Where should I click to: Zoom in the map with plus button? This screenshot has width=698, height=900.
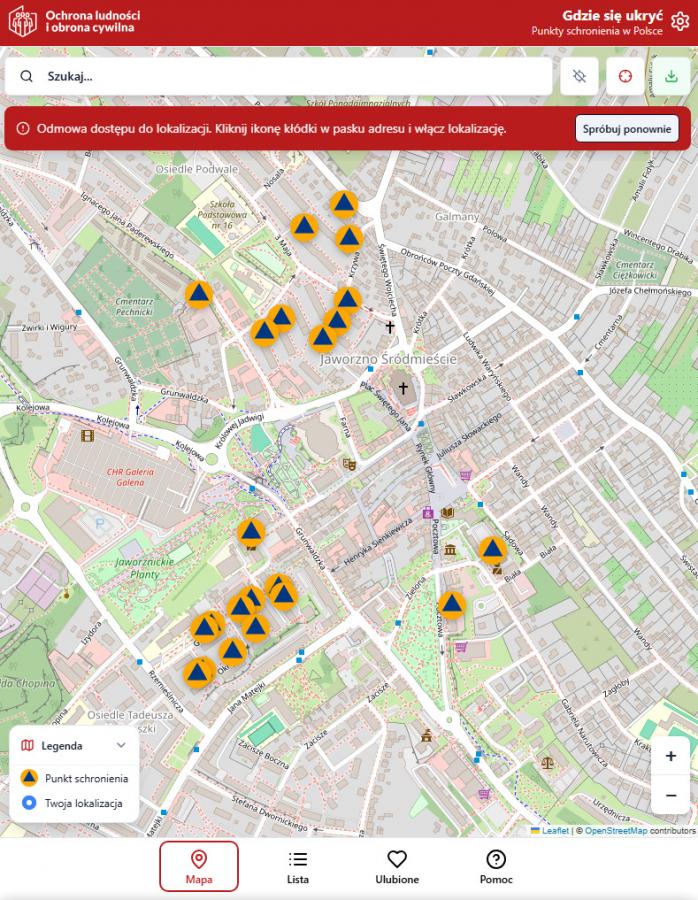670,756
